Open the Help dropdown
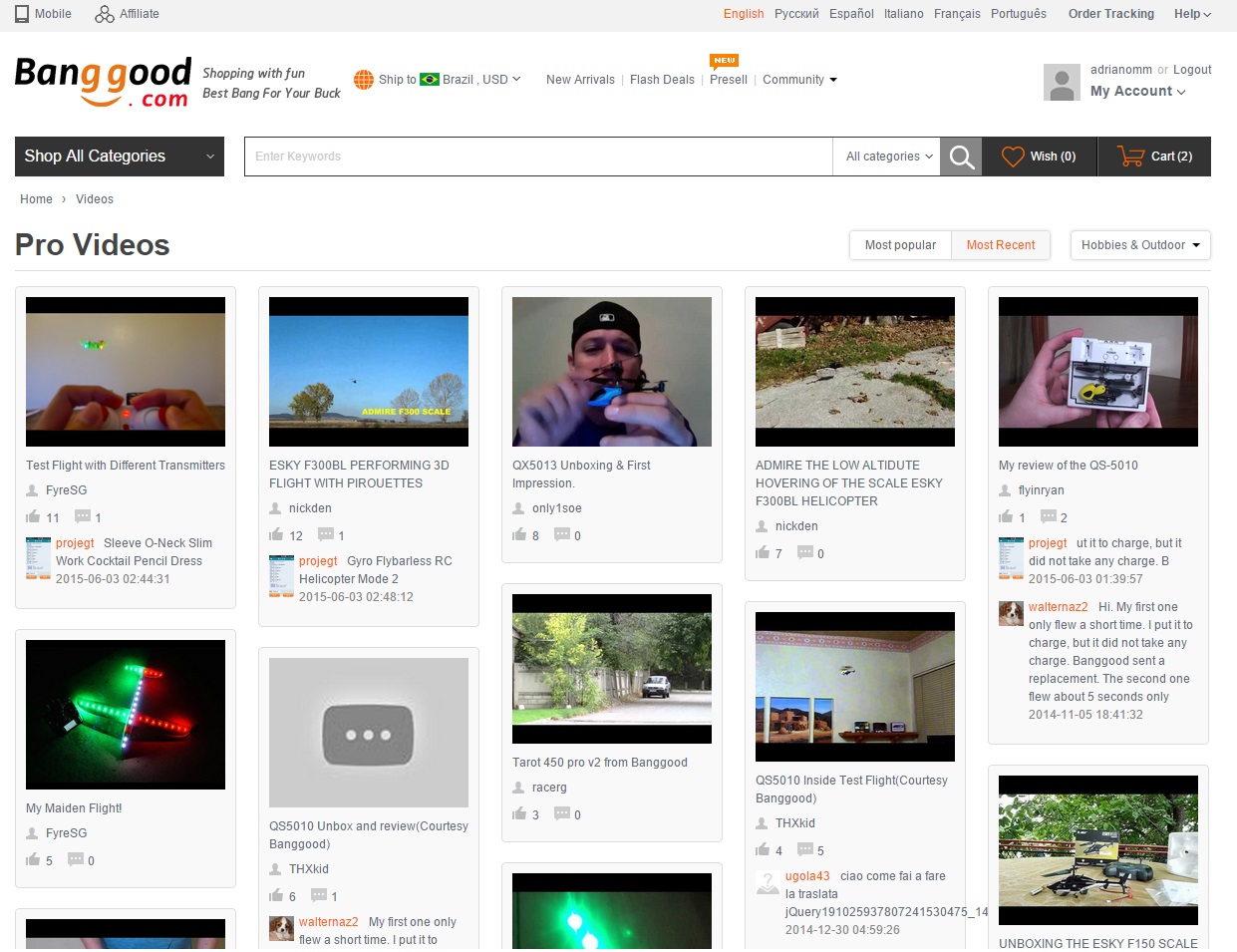Image resolution: width=1237 pixels, height=952 pixels. (x=1192, y=14)
